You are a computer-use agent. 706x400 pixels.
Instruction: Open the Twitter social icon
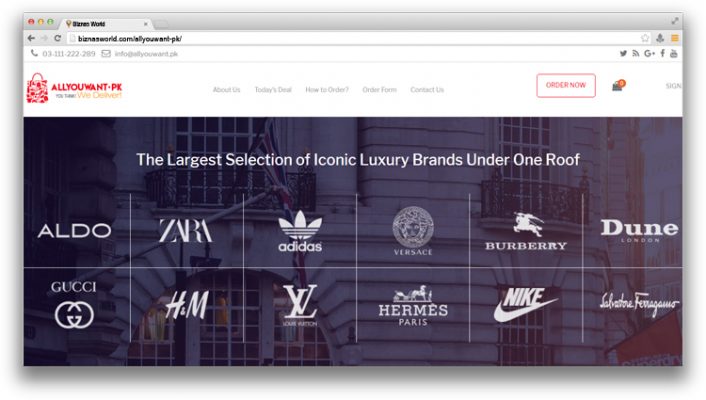click(623, 53)
